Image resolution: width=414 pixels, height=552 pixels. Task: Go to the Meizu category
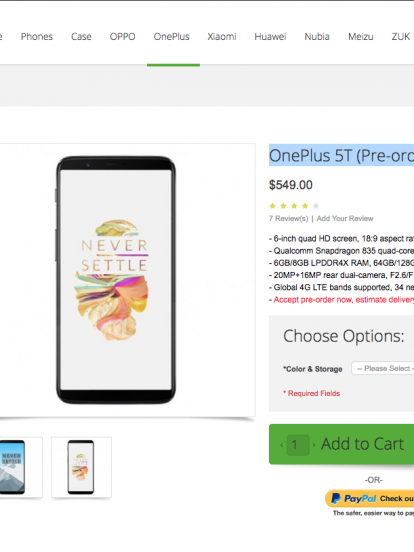360,37
